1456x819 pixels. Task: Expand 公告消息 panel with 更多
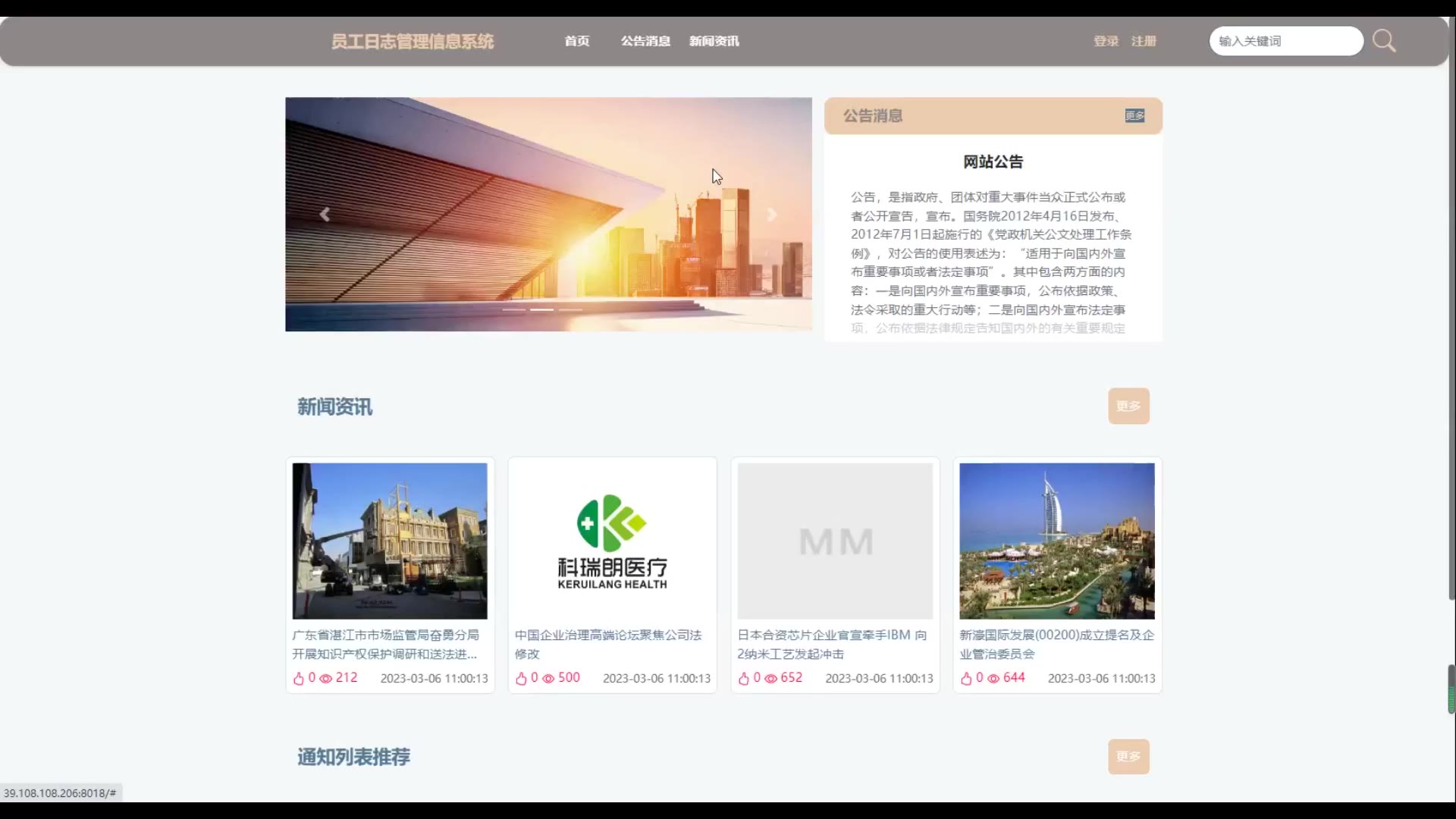click(1134, 116)
